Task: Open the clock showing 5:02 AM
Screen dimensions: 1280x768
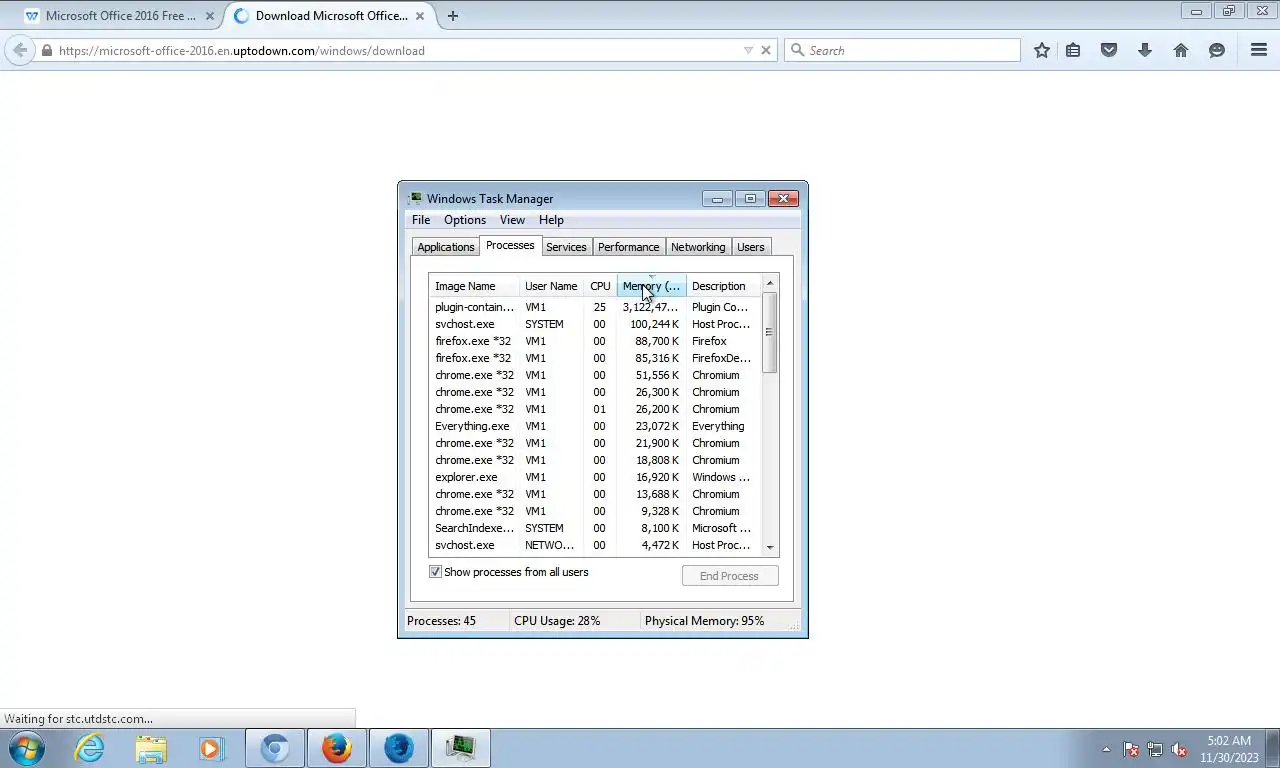Action: [1229, 749]
